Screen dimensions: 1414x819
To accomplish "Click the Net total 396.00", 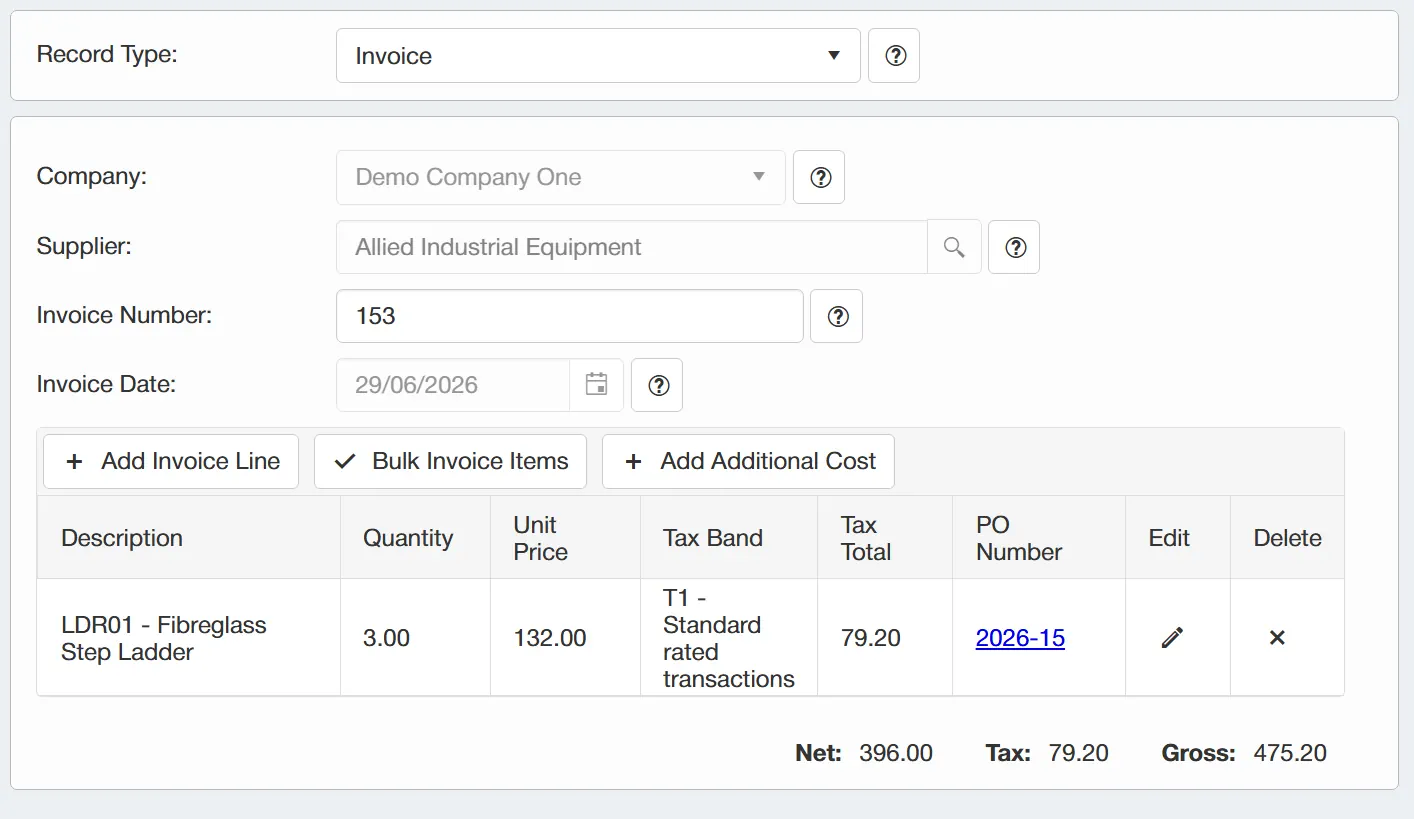I will 896,753.
